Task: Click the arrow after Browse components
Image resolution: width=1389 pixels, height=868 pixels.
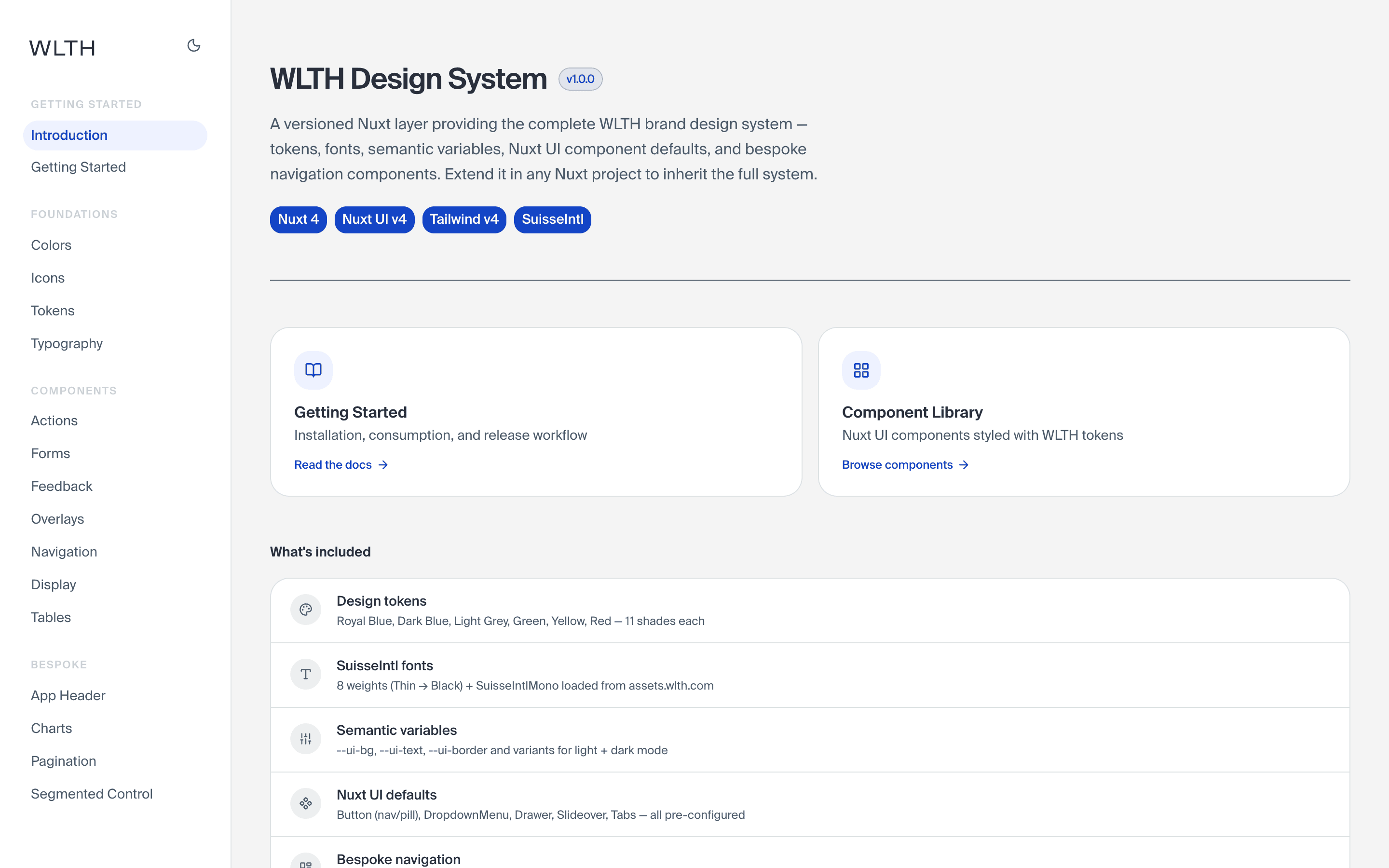Action: (964, 465)
